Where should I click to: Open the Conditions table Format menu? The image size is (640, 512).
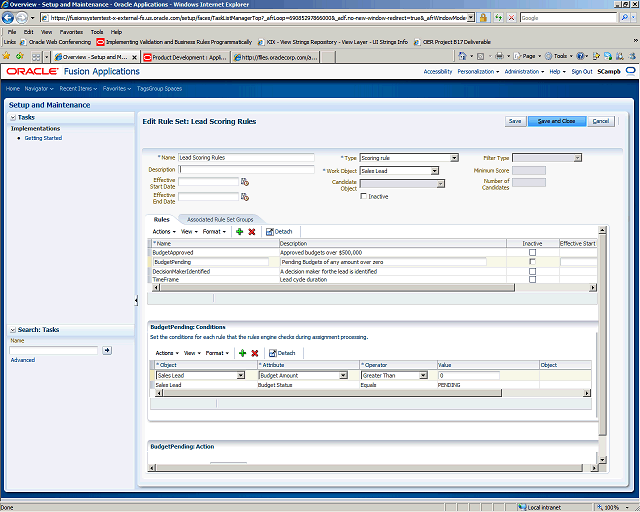[x=217, y=353]
